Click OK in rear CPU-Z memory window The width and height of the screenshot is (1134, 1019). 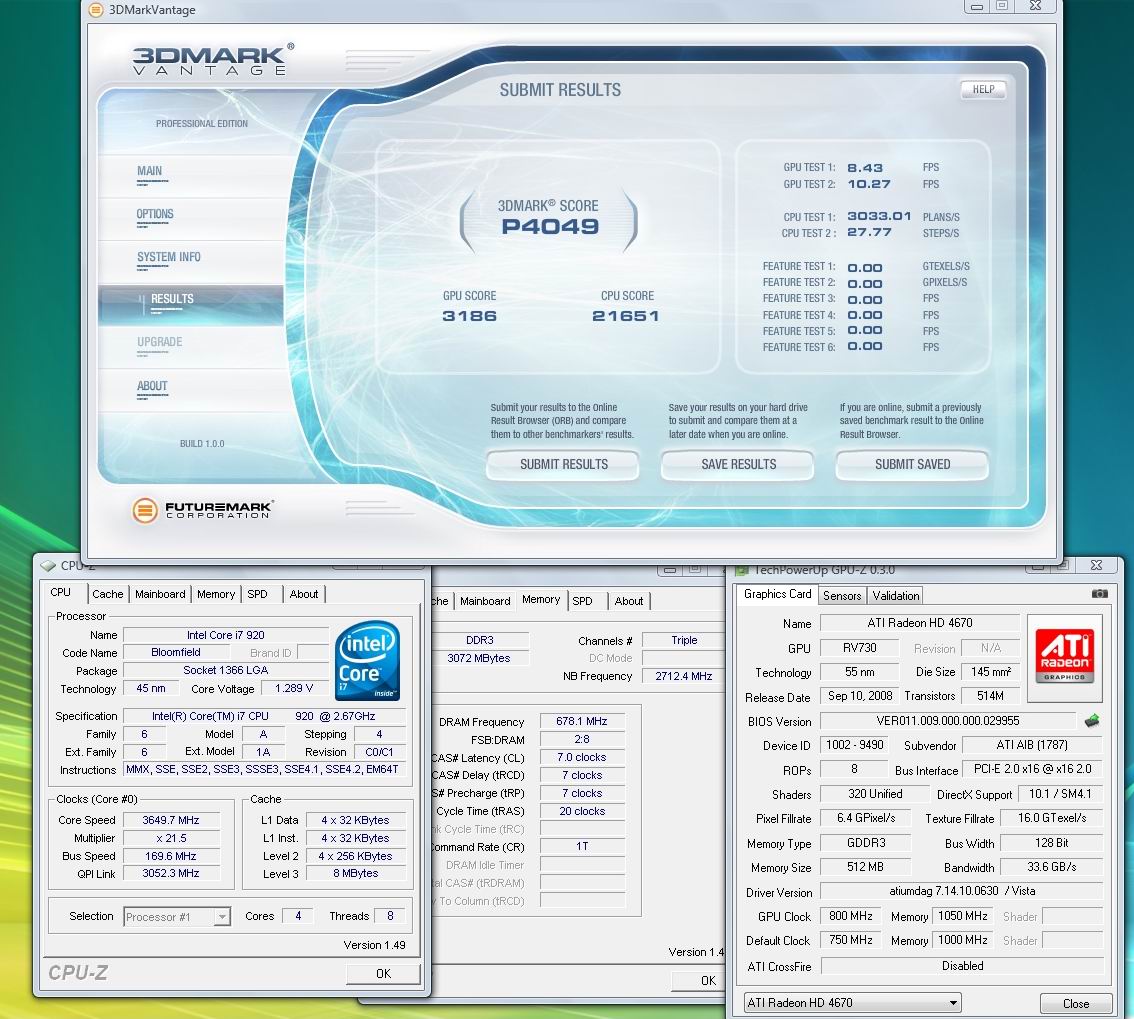click(x=700, y=981)
